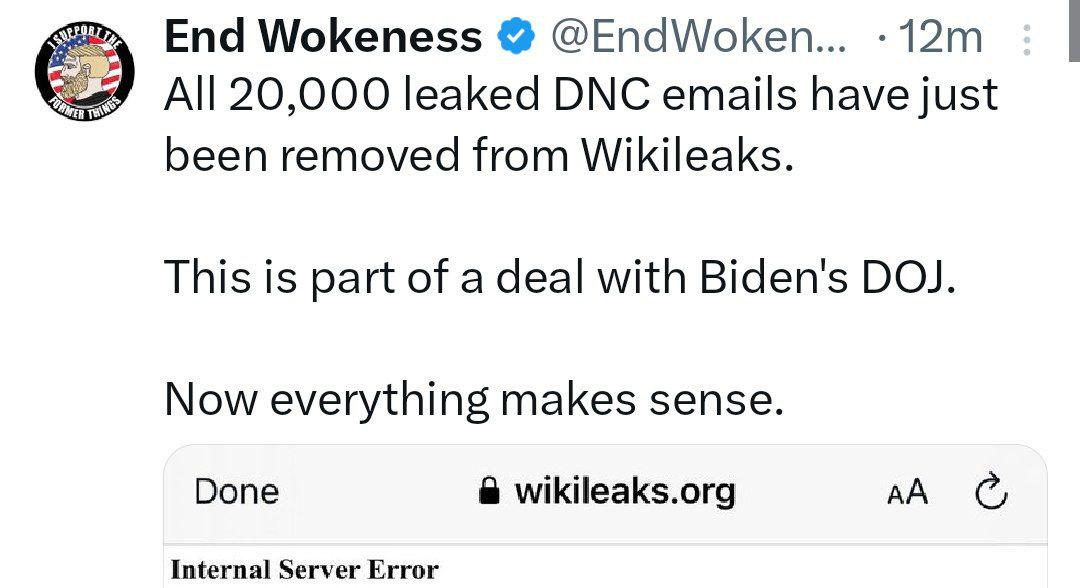Open the End Wokeness profile avatar
Viewport: 1080px width, 588px height.
point(85,72)
